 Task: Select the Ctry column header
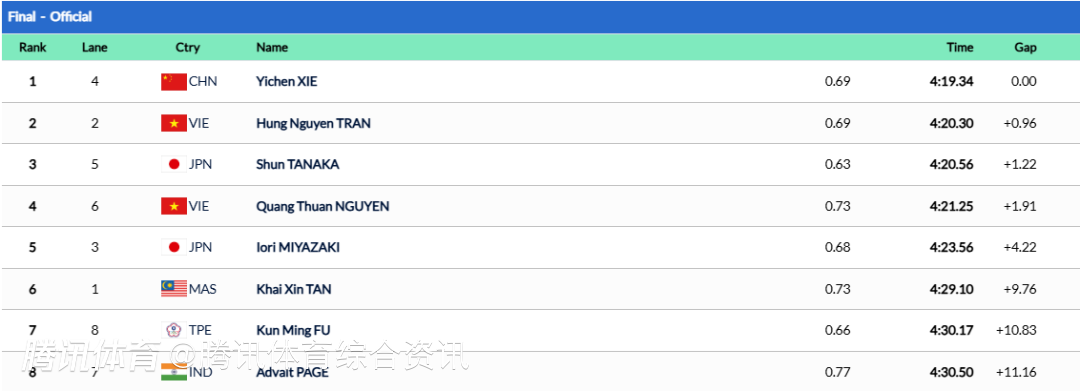coord(187,48)
